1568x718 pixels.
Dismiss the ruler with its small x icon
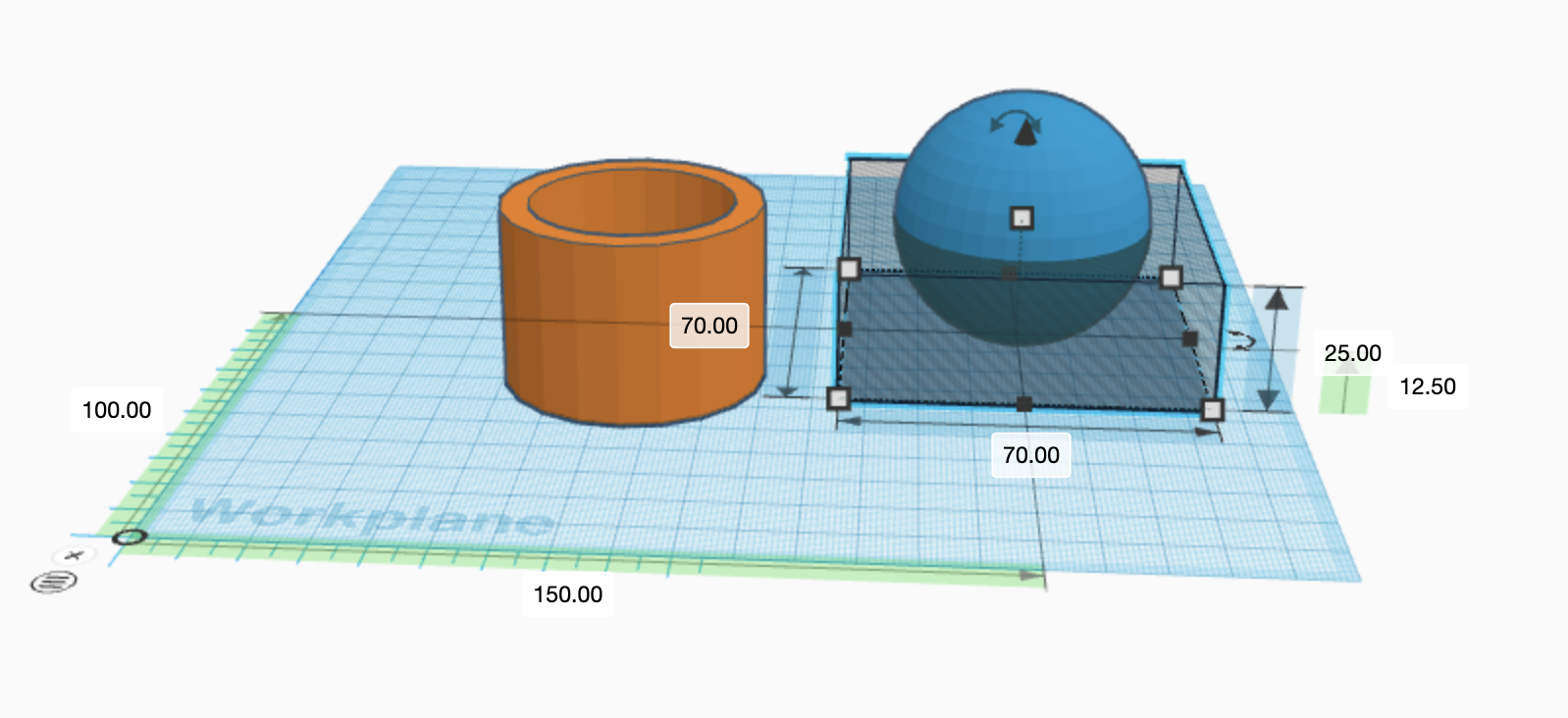point(74,555)
